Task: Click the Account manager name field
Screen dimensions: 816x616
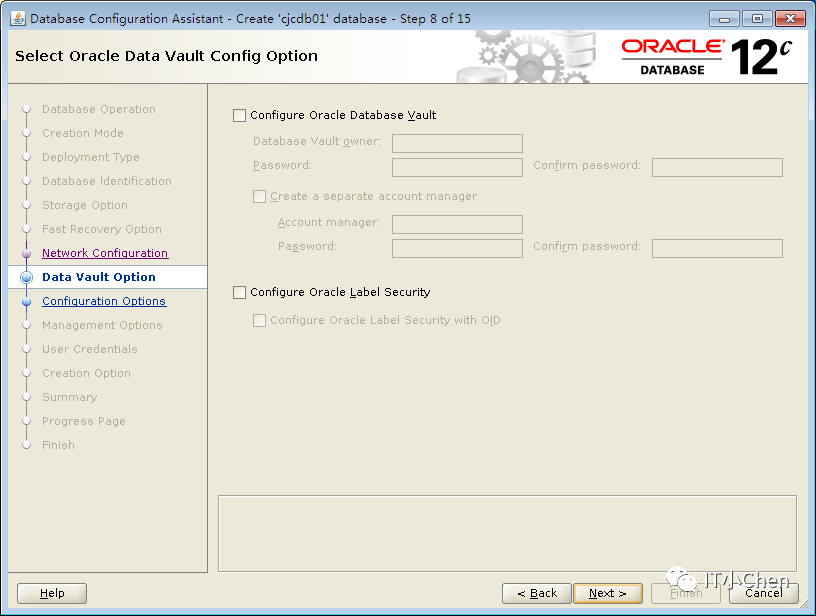Action: tap(457, 224)
